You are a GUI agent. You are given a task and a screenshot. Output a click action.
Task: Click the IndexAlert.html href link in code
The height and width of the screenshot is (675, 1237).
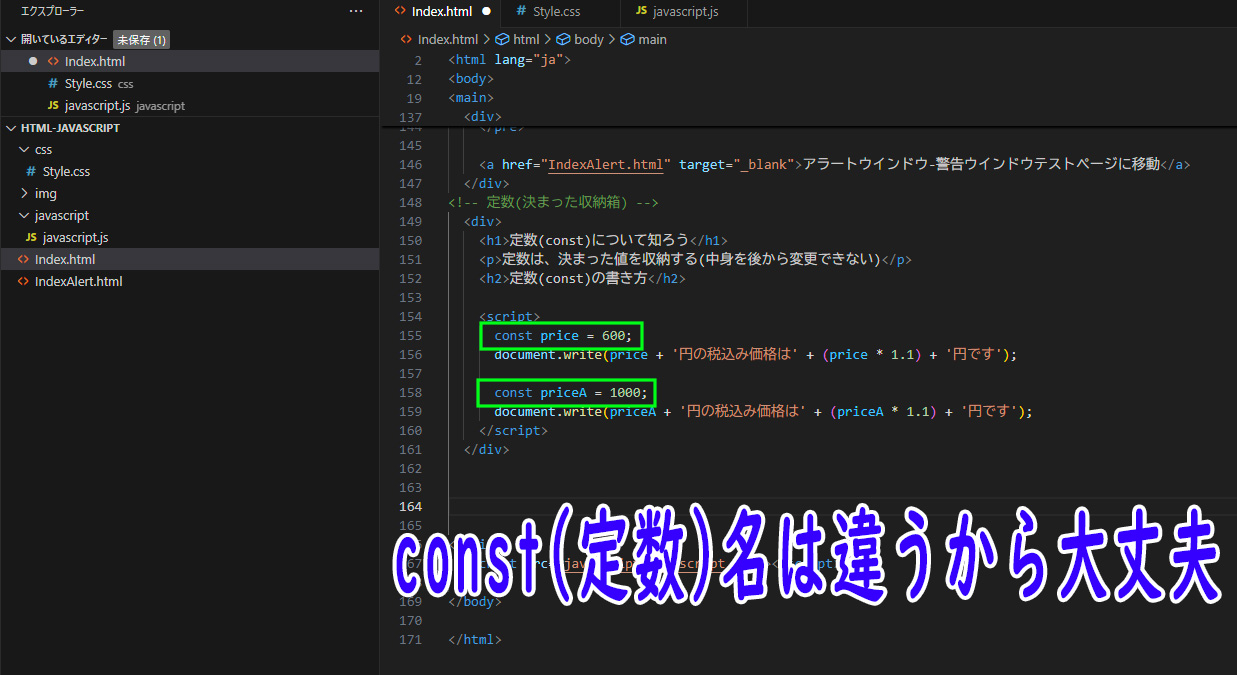point(604,165)
